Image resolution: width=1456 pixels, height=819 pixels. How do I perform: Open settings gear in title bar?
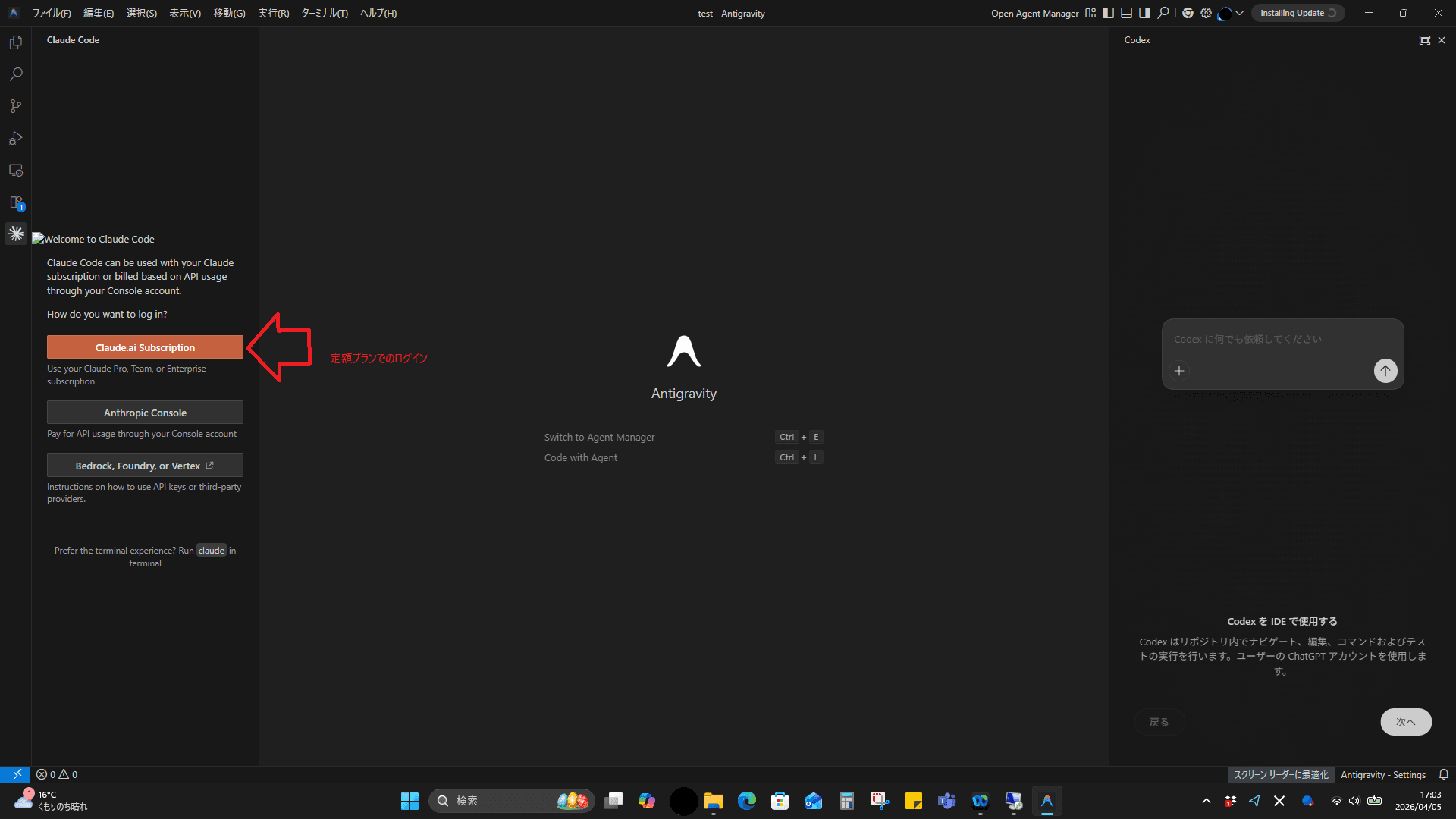pyautogui.click(x=1206, y=13)
